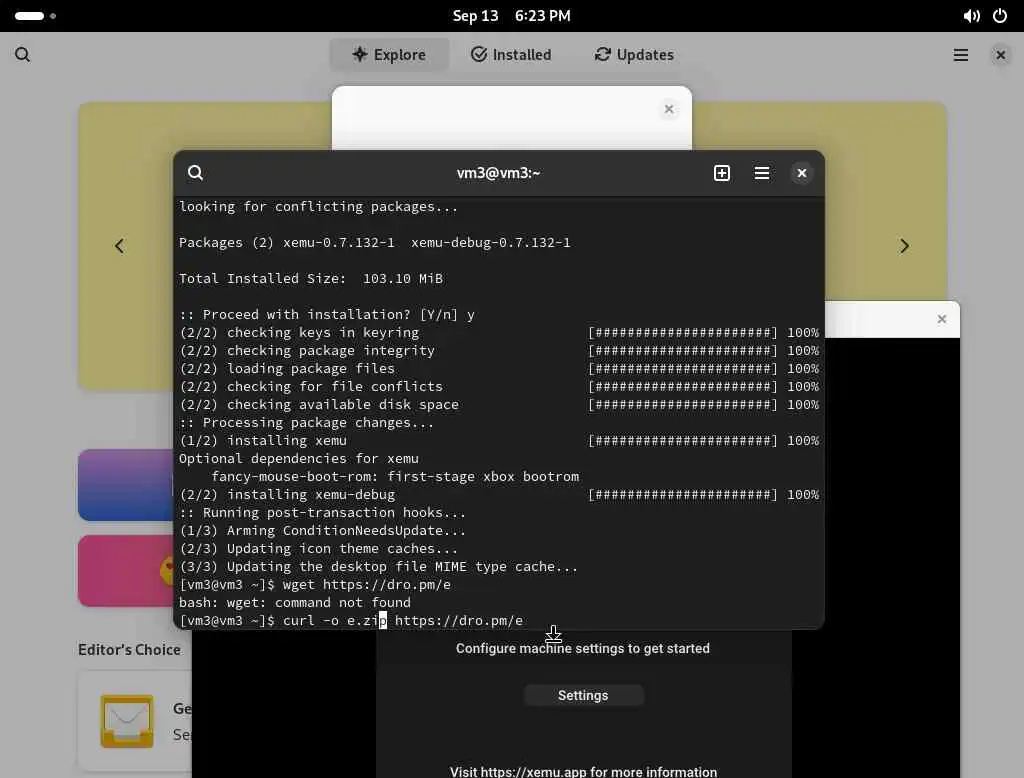Click the terminal search icon
Viewport: 1024px width, 778px height.
click(195, 172)
